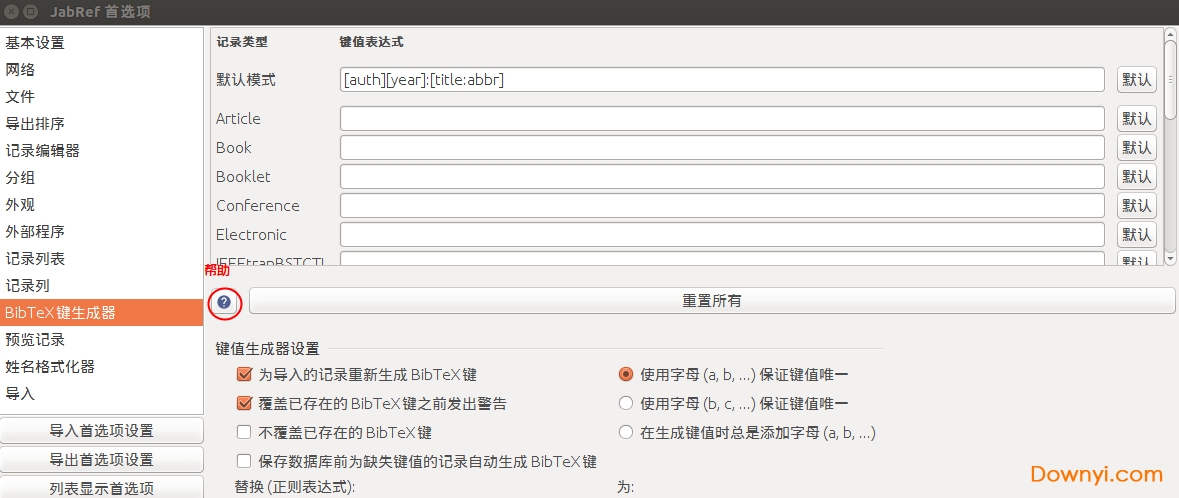Click Electronic key pattern field

pyautogui.click(x=722, y=235)
